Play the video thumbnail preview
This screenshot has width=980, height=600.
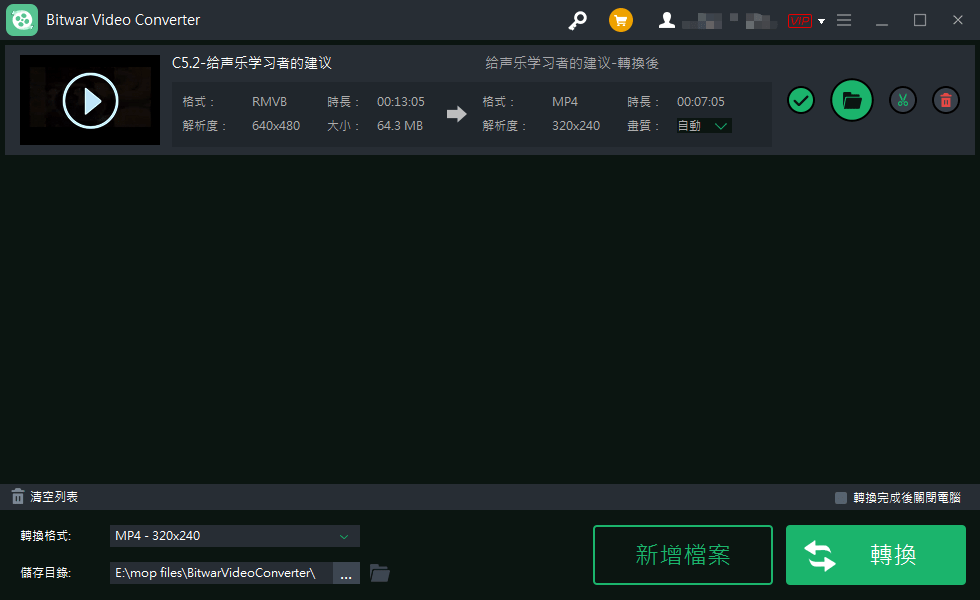90,100
